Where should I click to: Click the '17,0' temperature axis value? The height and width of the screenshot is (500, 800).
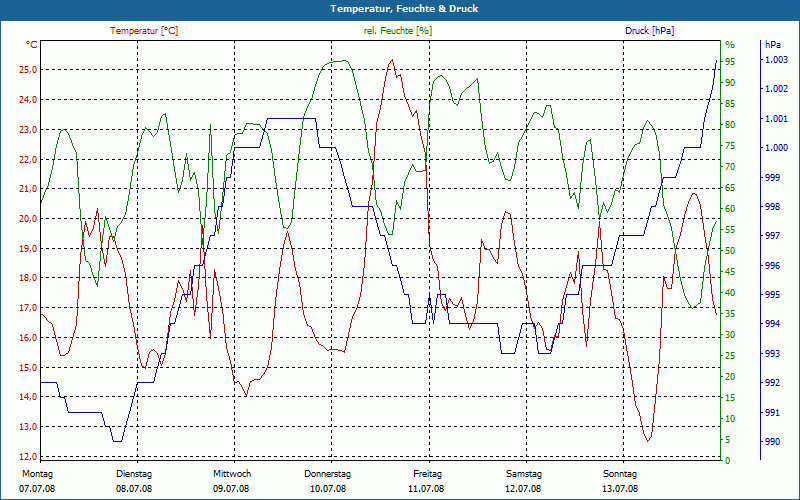point(28,308)
